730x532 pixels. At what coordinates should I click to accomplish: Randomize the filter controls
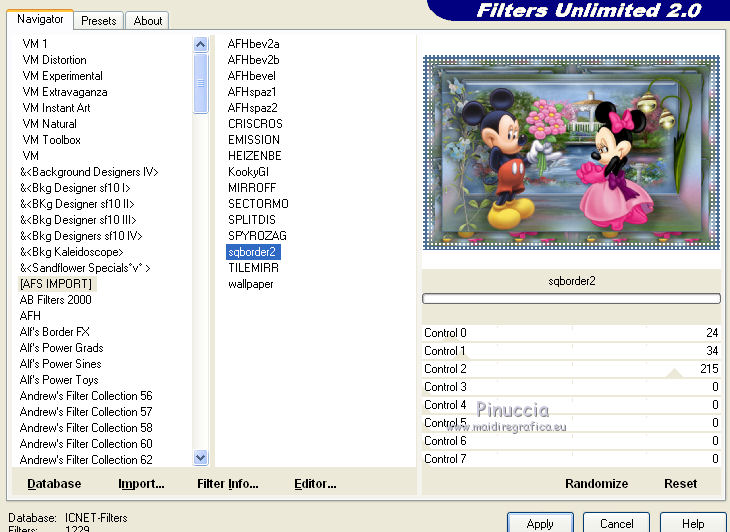point(596,484)
